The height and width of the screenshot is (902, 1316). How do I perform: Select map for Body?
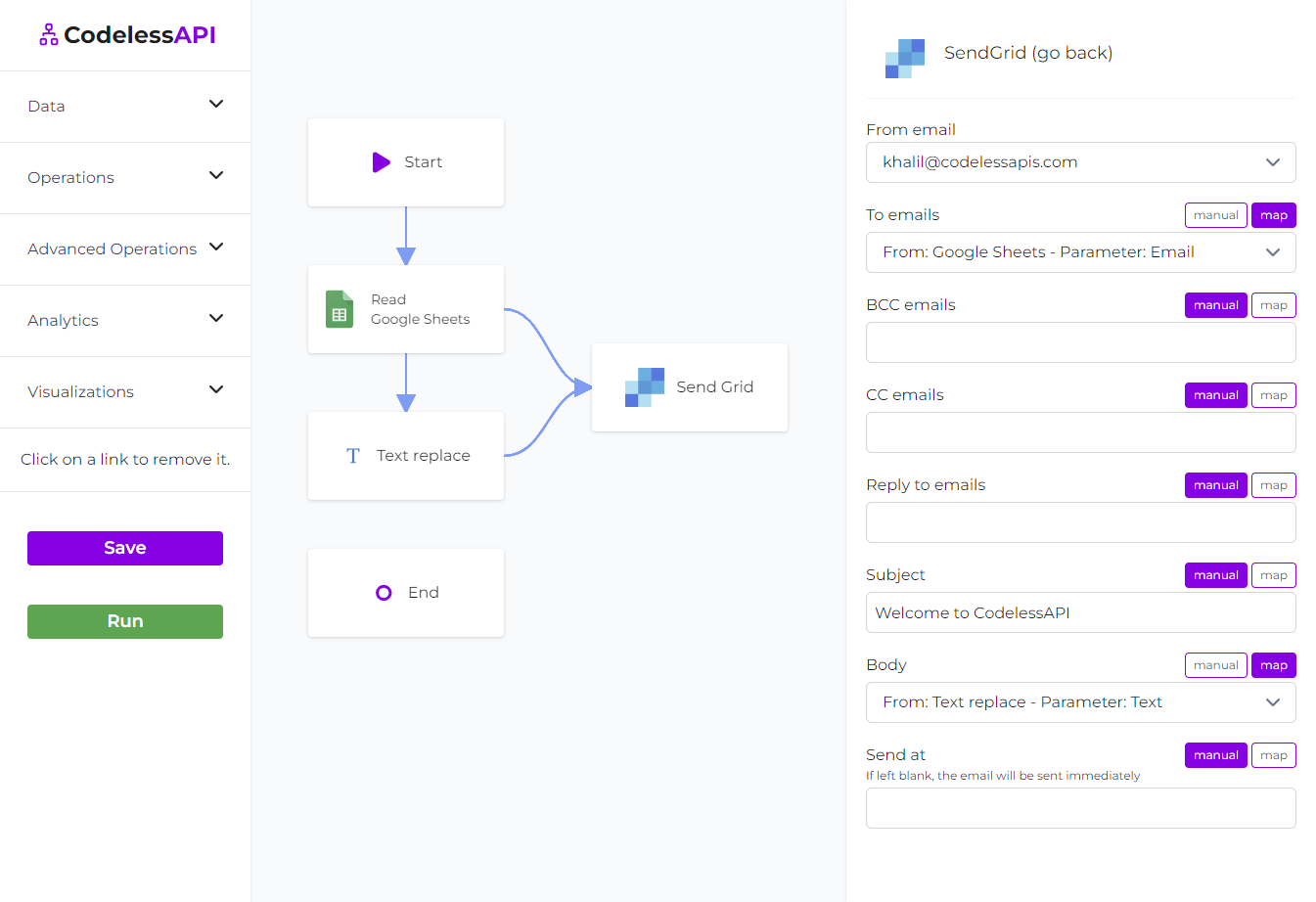tap(1274, 665)
